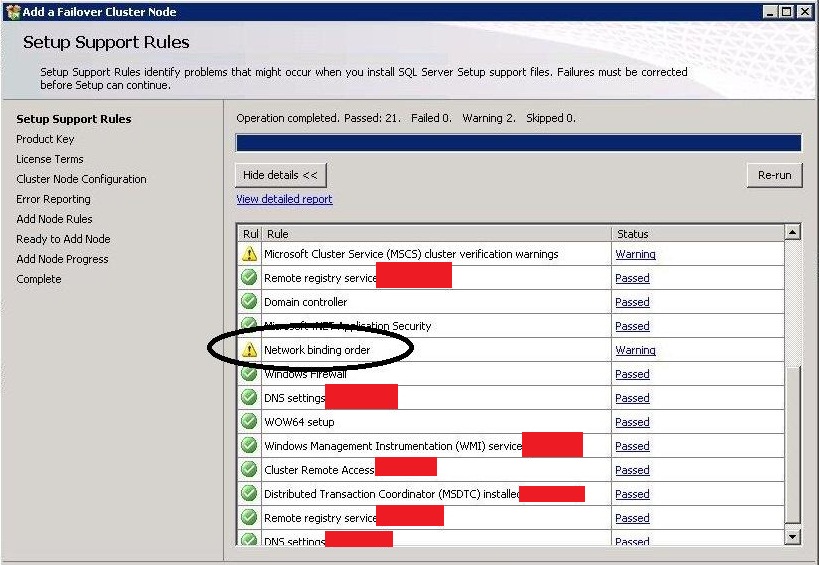Image resolution: width=819 pixels, height=565 pixels.
Task: Click the setup window title bar icon
Action: [13, 11]
